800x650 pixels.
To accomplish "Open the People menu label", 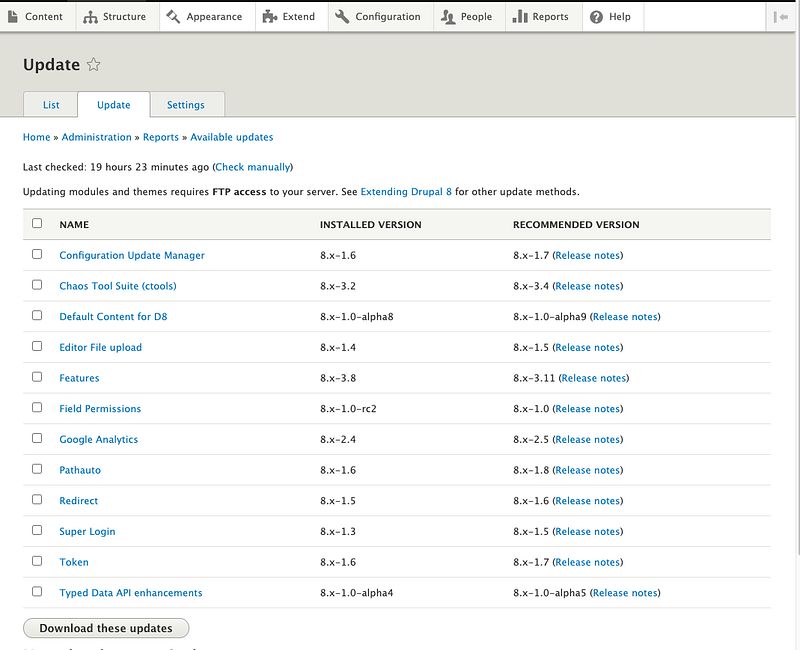I will coord(477,17).
